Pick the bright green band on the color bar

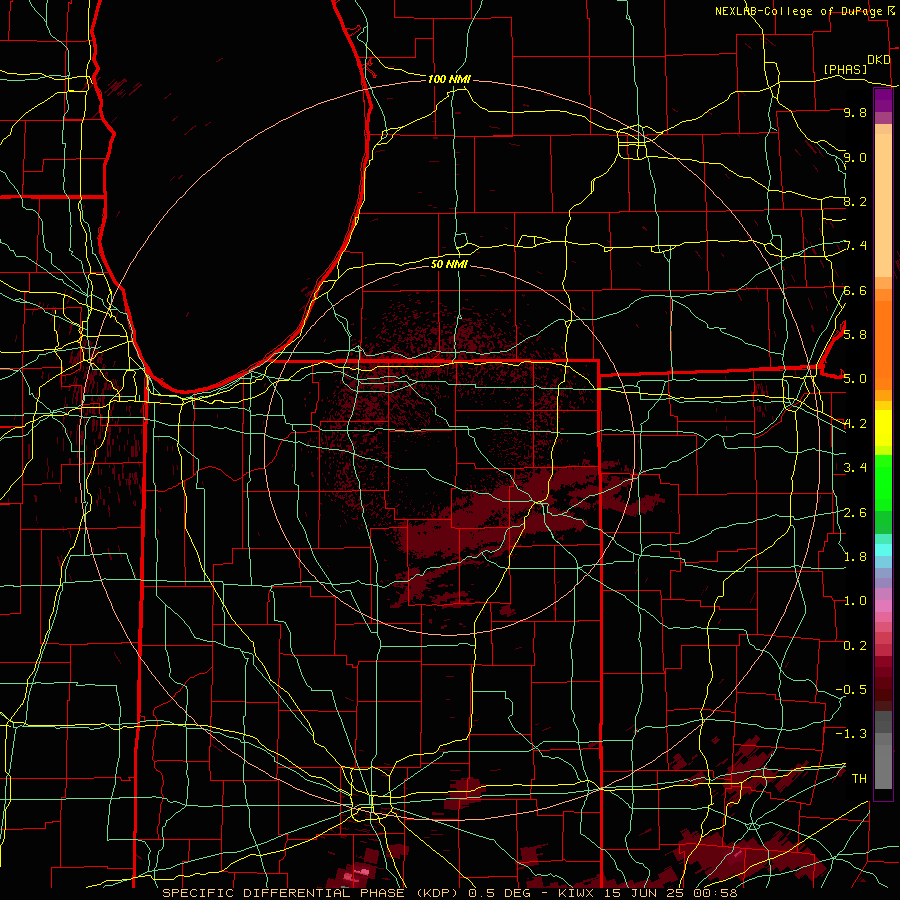pos(883,482)
